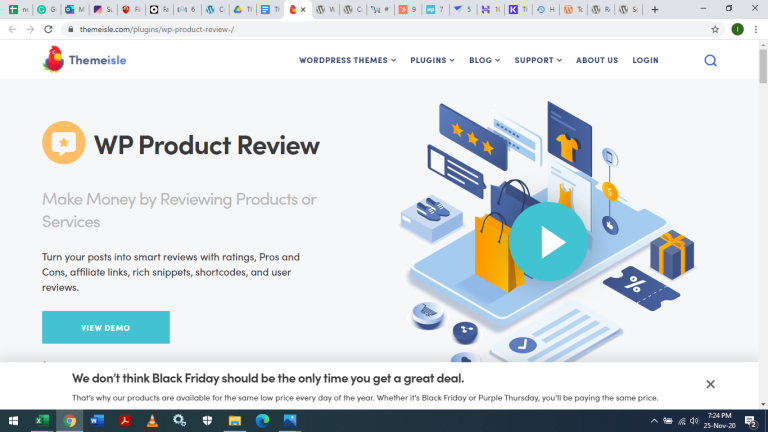Open the Photos app from taskbar

[x=290, y=421]
